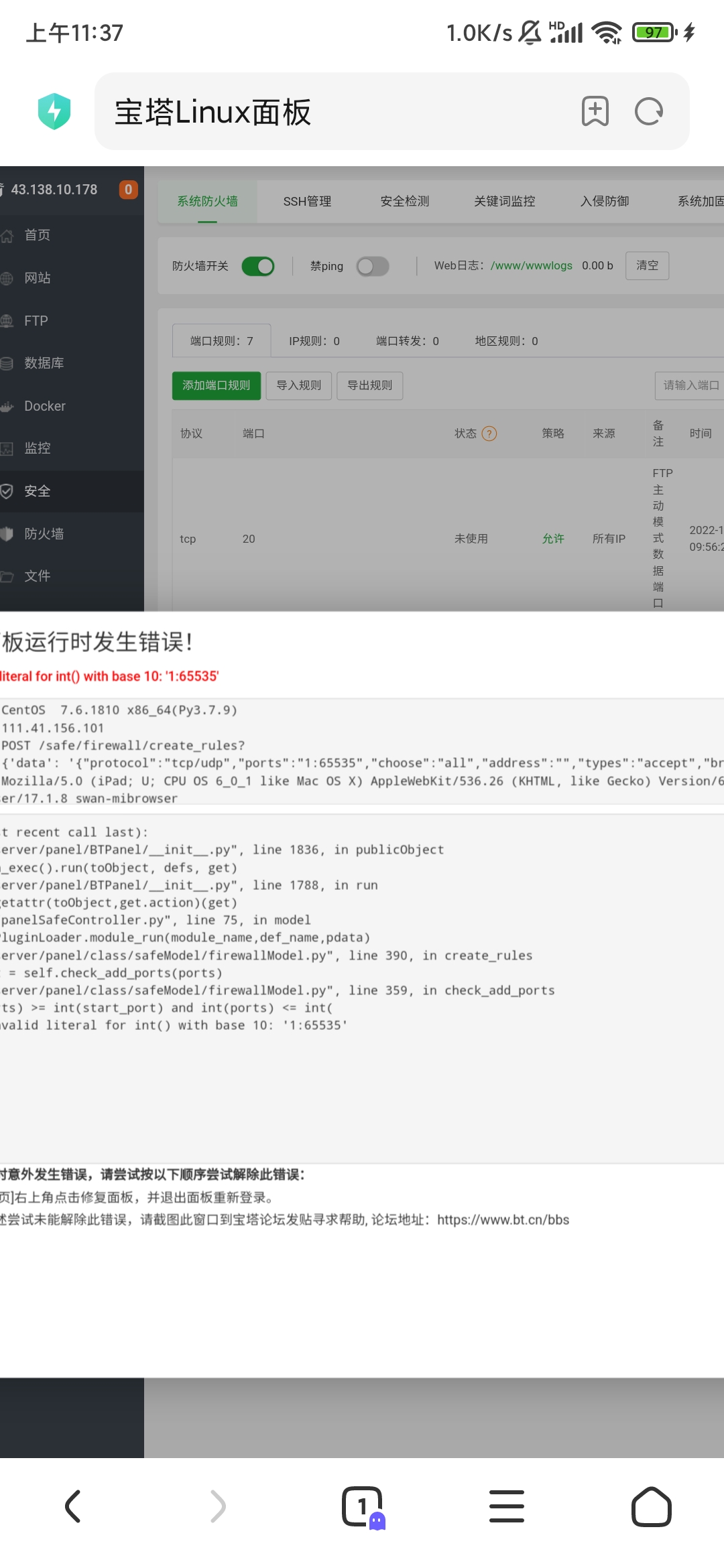Screen dimensions: 724x1568
Task: Click 清空 button for web log
Action: pos(648,265)
